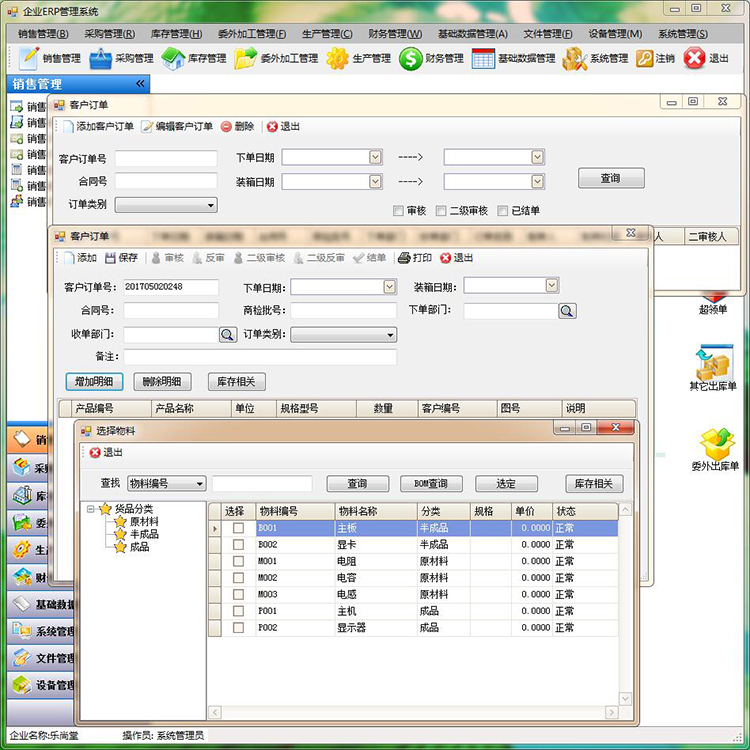Open 基础数据管理(A) menu
Viewport: 750px width, 750px height.
[x=473, y=33]
